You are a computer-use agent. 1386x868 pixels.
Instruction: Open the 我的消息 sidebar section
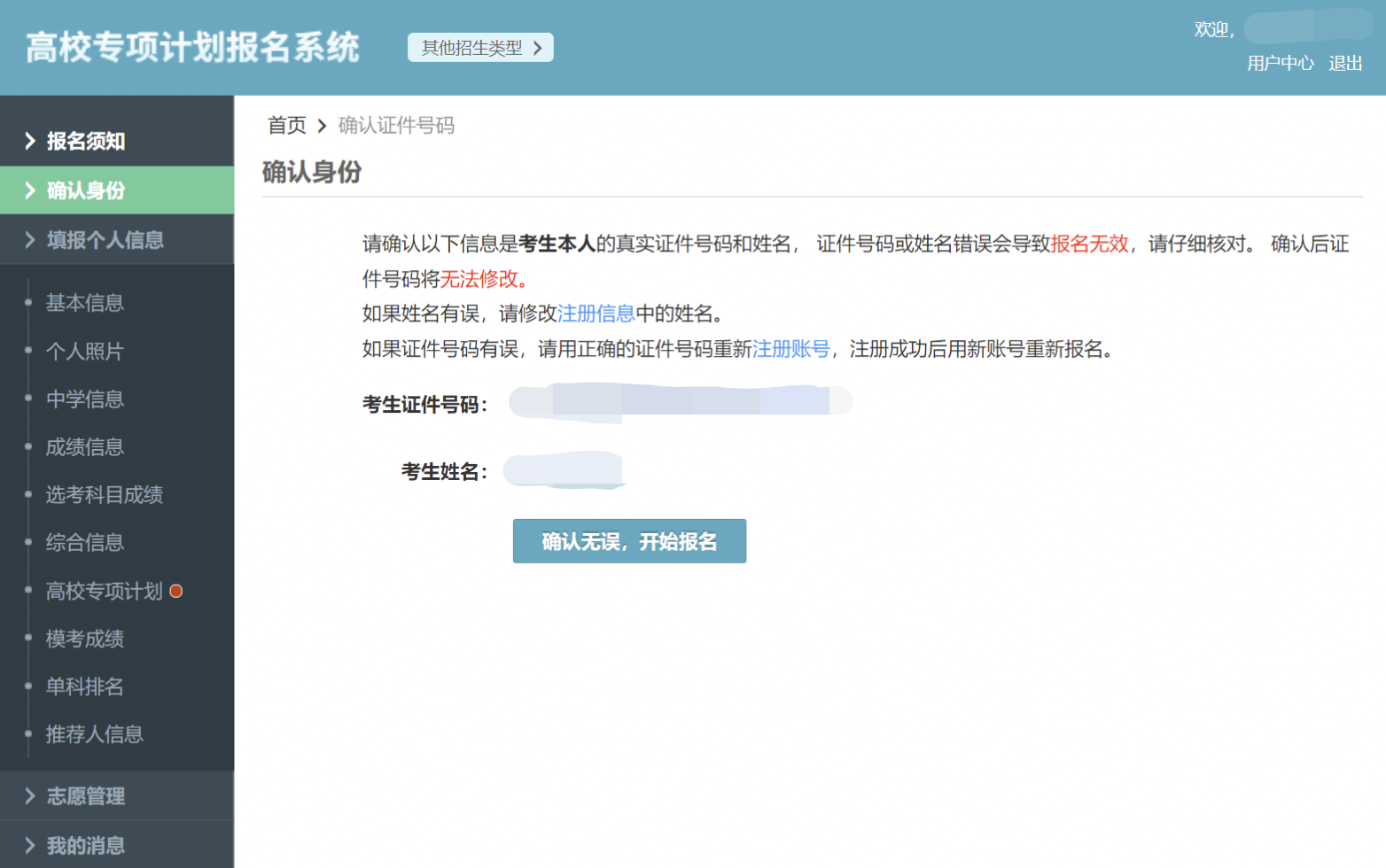(x=85, y=846)
